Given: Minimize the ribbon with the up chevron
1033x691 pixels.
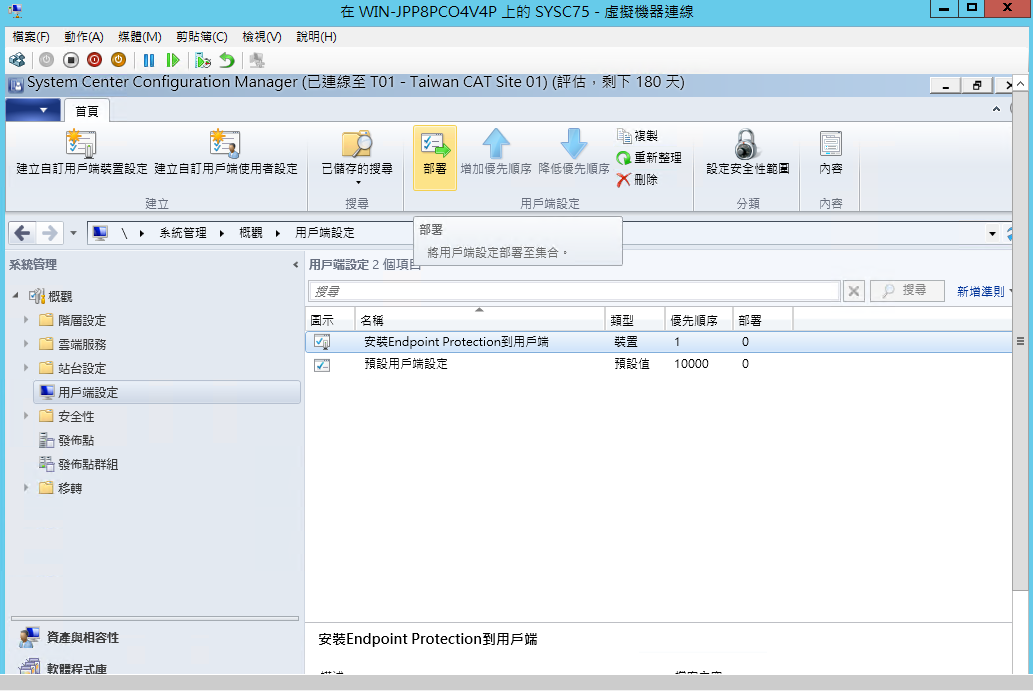Looking at the screenshot, I should click(996, 109).
